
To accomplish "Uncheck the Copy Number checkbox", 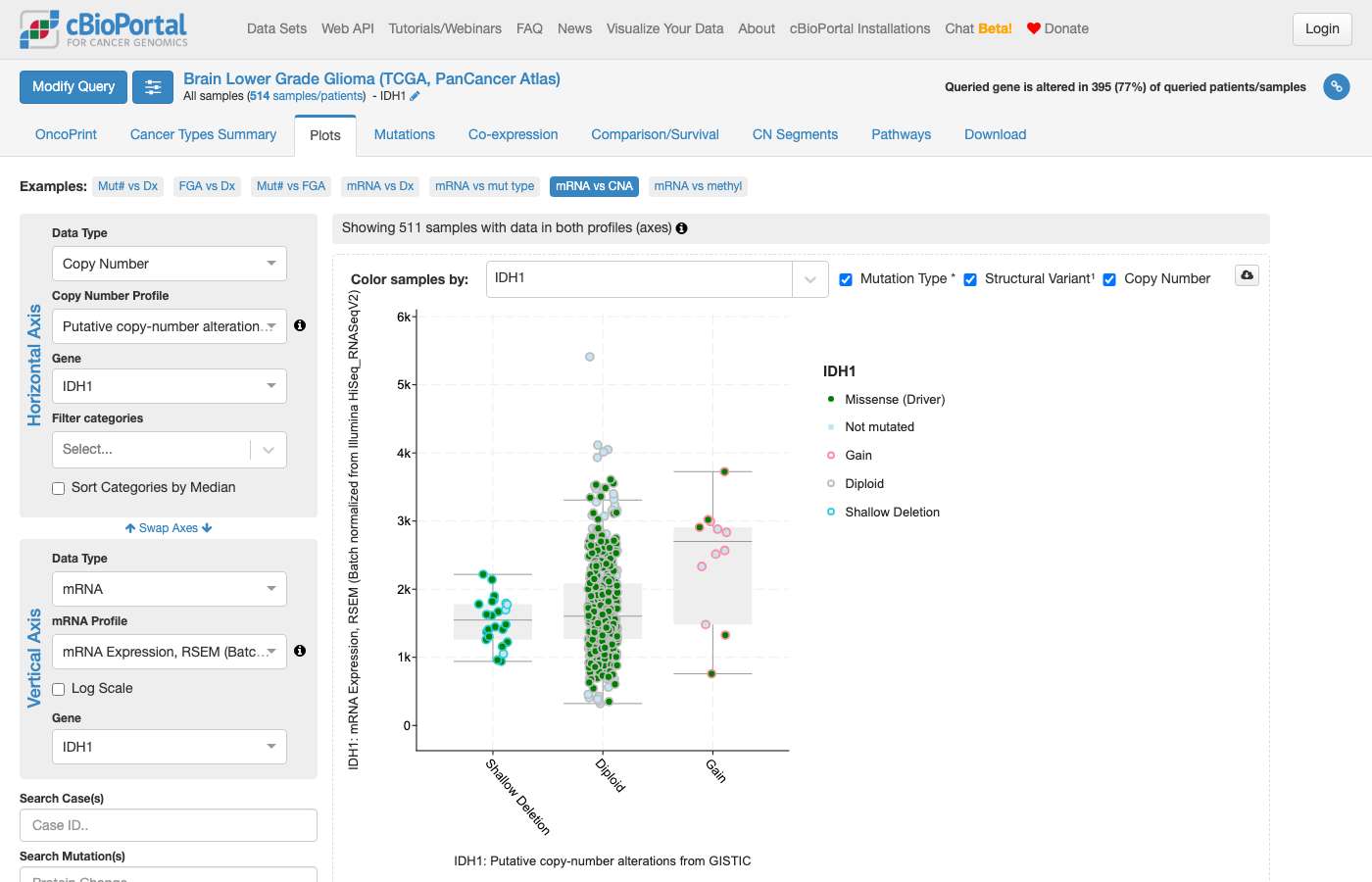I will pyautogui.click(x=1109, y=279).
